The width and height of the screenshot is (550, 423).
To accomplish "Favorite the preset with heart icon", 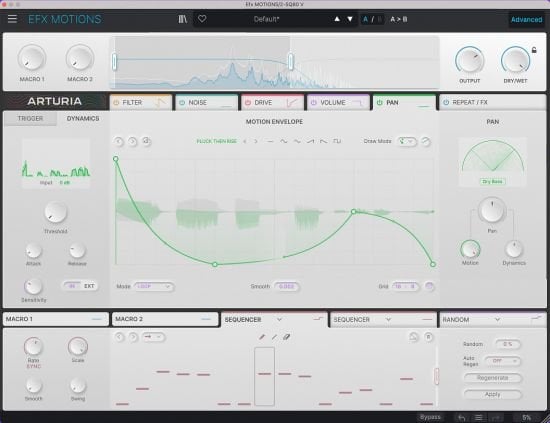I will coord(202,19).
